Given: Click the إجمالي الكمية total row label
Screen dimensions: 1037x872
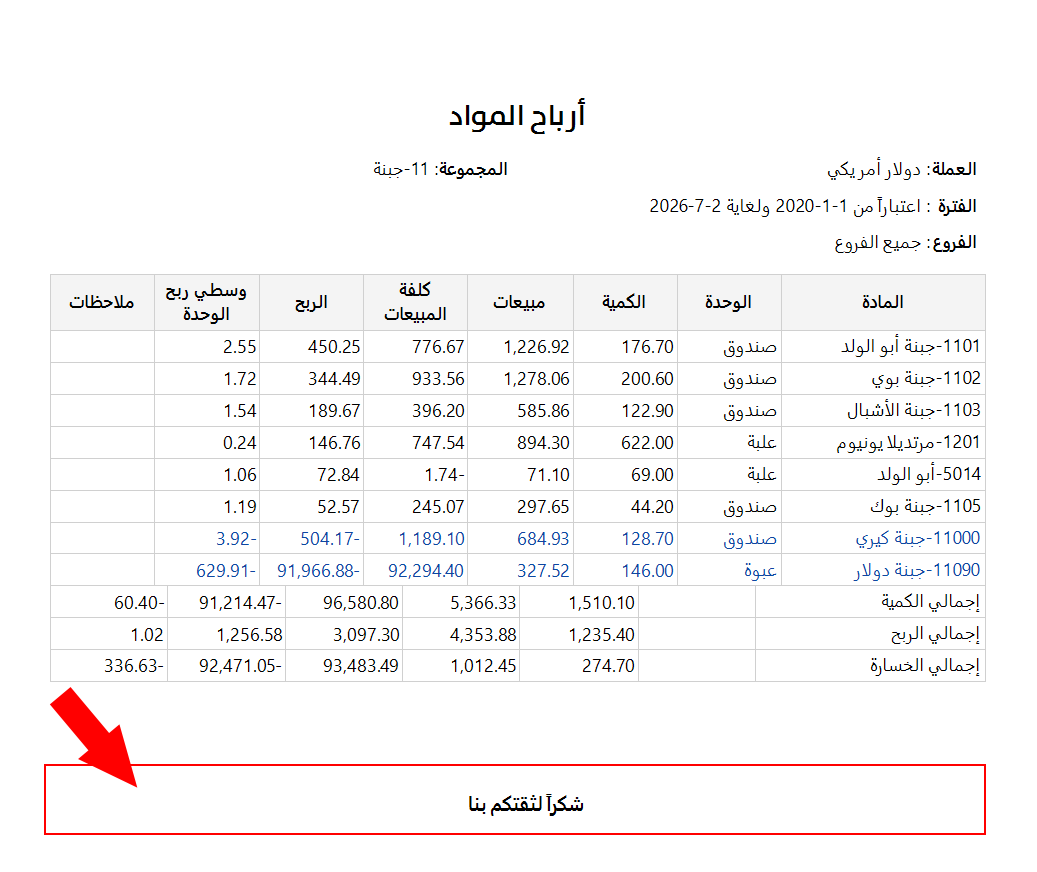Looking at the screenshot, I should (x=930, y=602).
